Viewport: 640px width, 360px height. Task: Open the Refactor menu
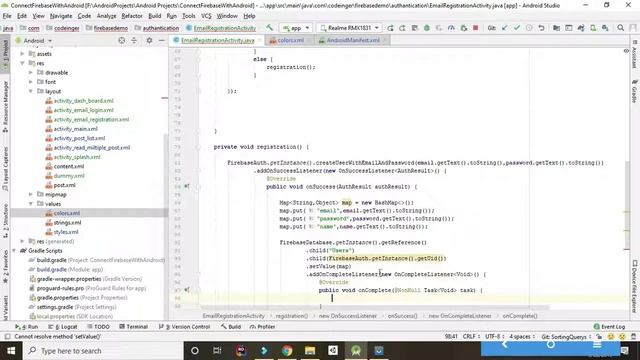coord(132,16)
